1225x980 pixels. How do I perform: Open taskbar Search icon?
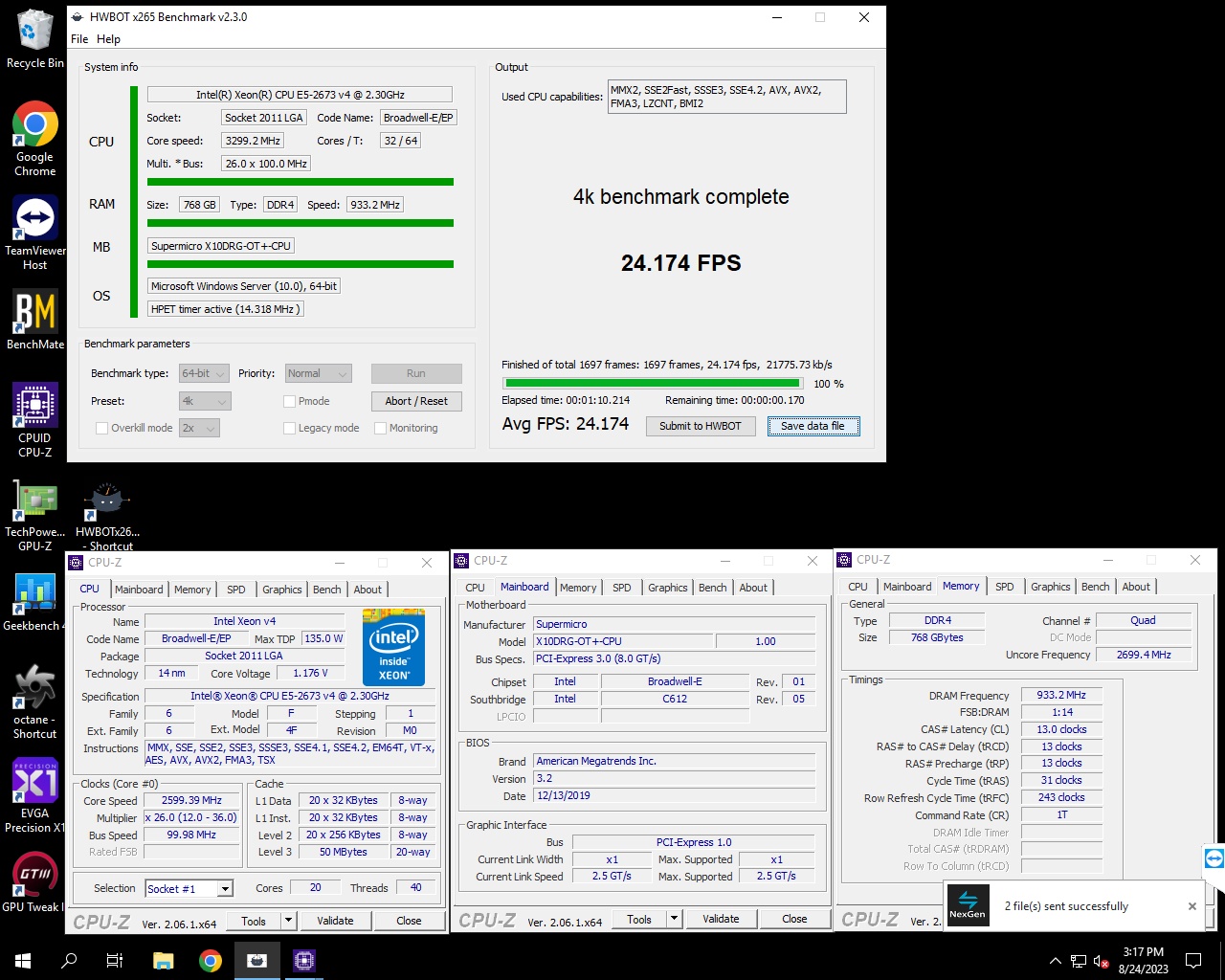pos(69,961)
